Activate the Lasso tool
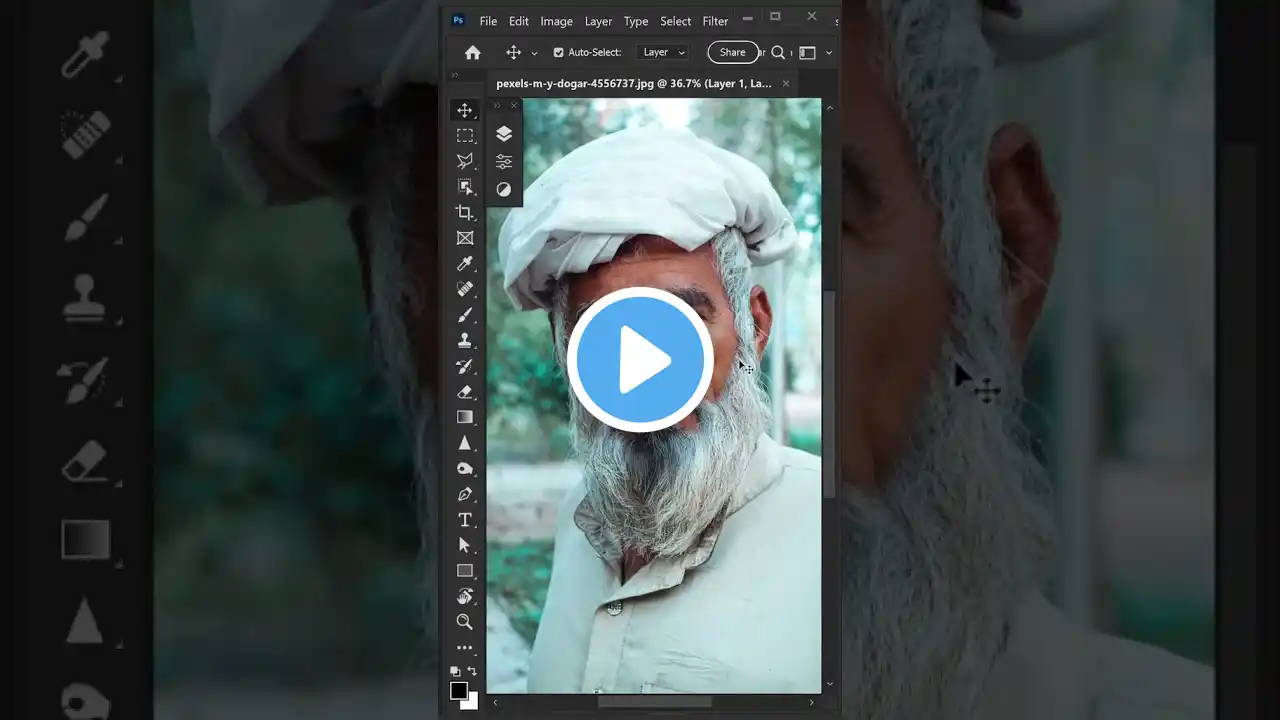This screenshot has width=1280, height=720. [x=464, y=161]
